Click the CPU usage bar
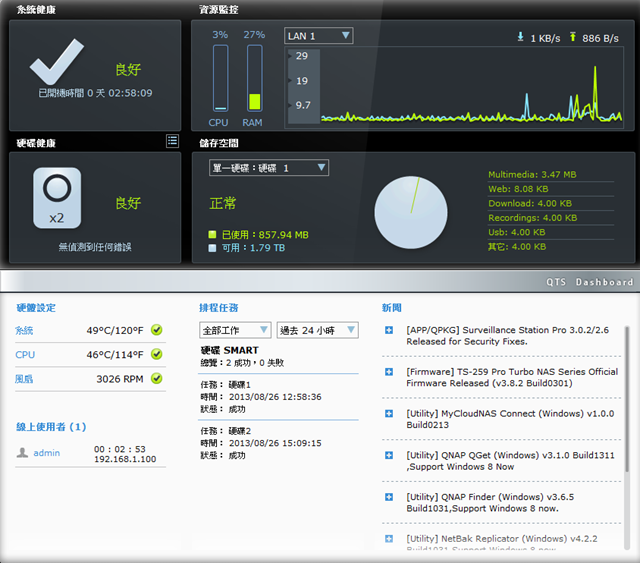This screenshot has height=563, width=640. coord(220,78)
